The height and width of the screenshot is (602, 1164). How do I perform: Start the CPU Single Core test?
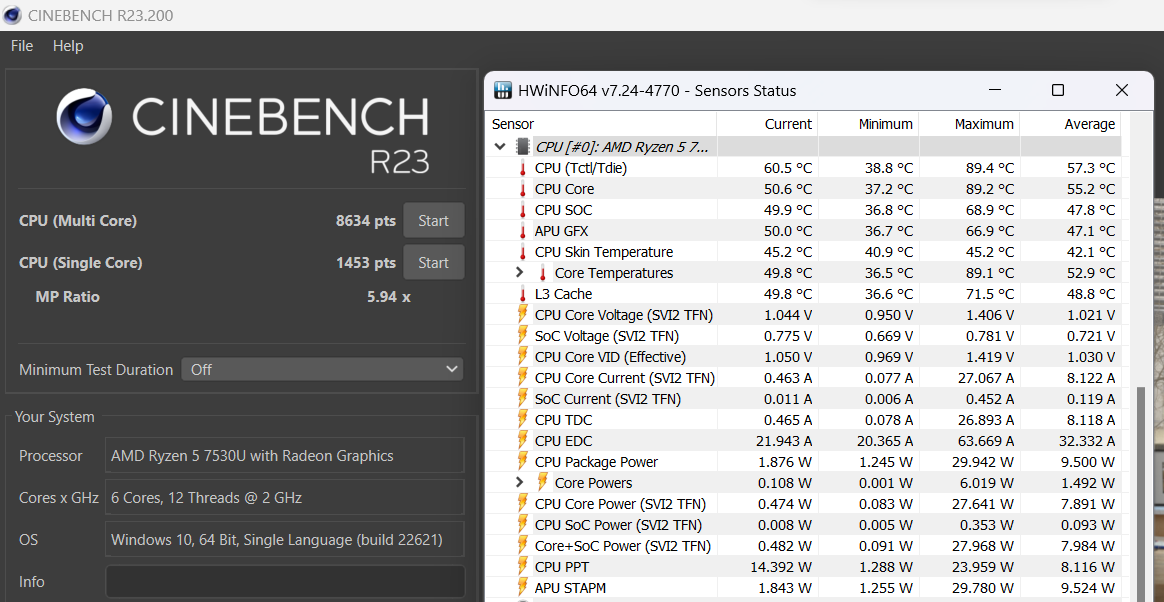[x=434, y=263]
